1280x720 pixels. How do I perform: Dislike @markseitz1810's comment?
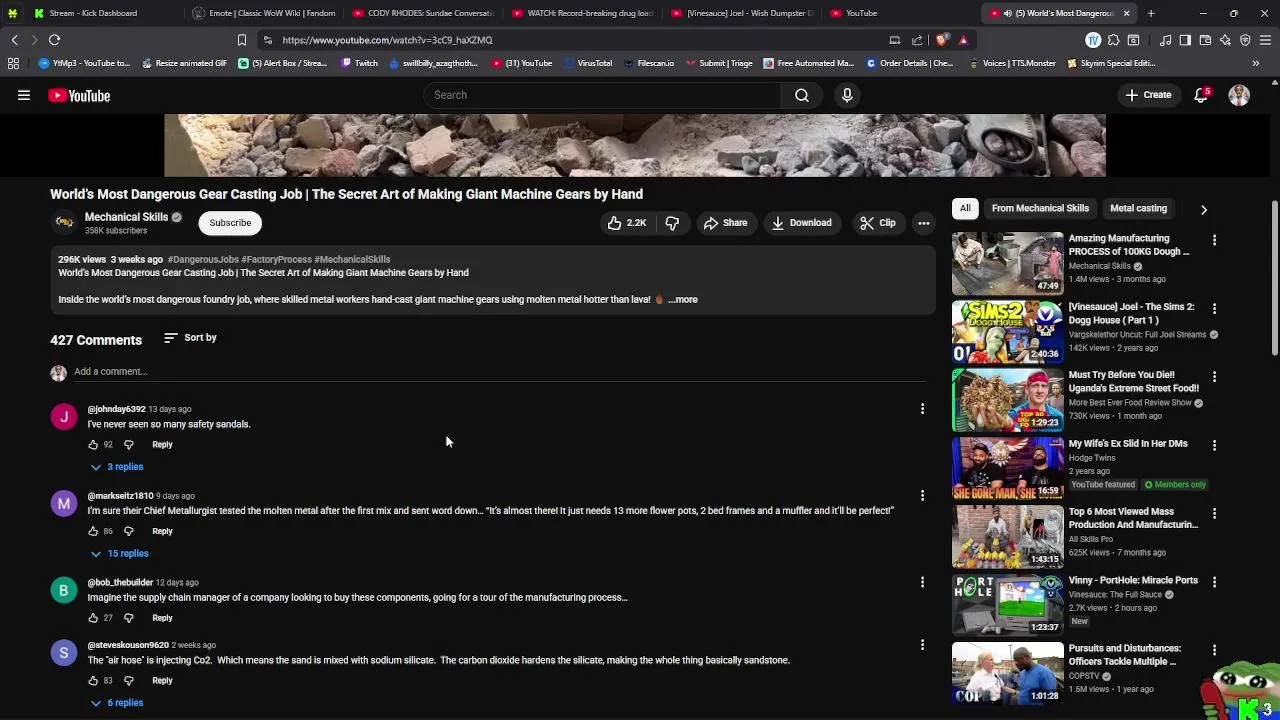coord(128,531)
